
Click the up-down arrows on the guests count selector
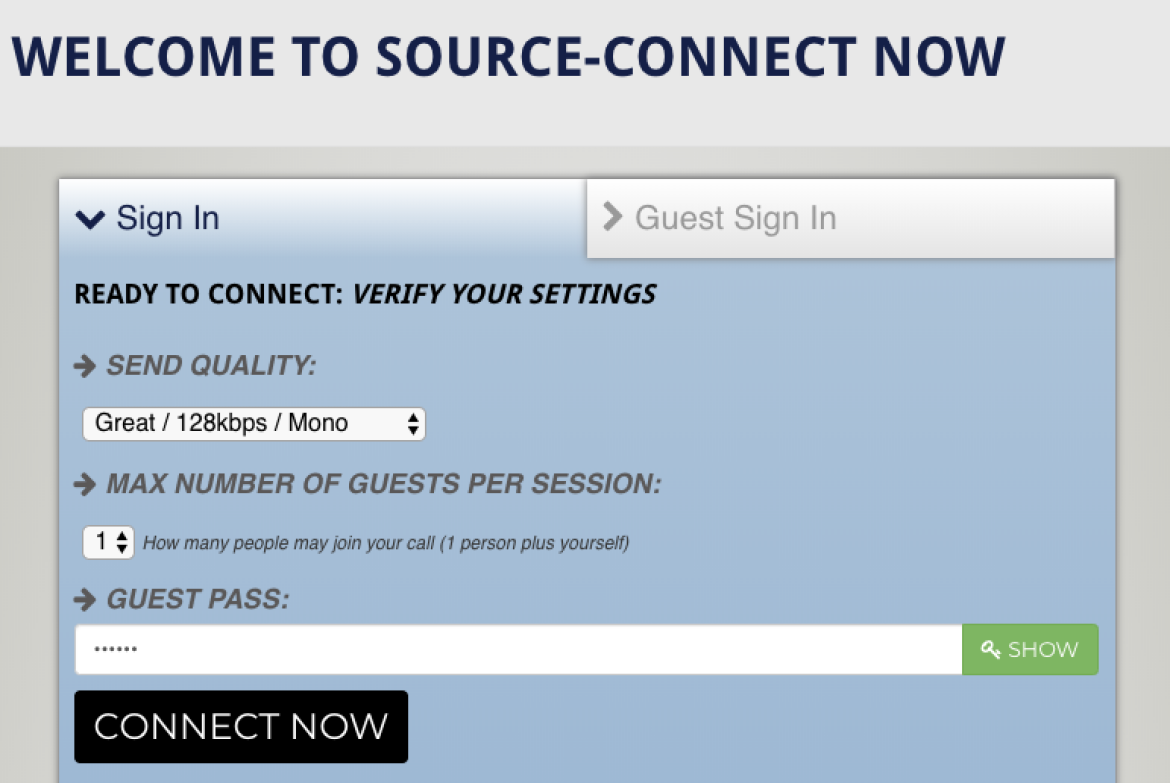(x=122, y=542)
